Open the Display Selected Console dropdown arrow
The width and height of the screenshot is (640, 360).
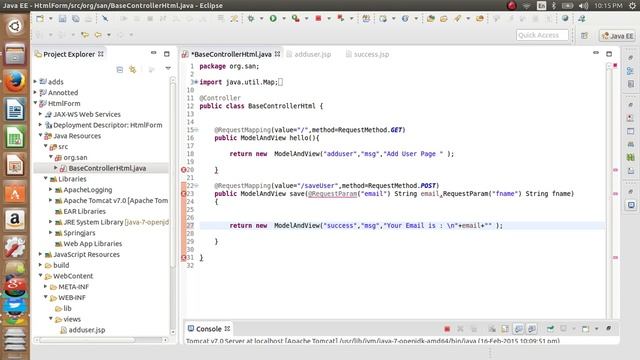point(573,329)
